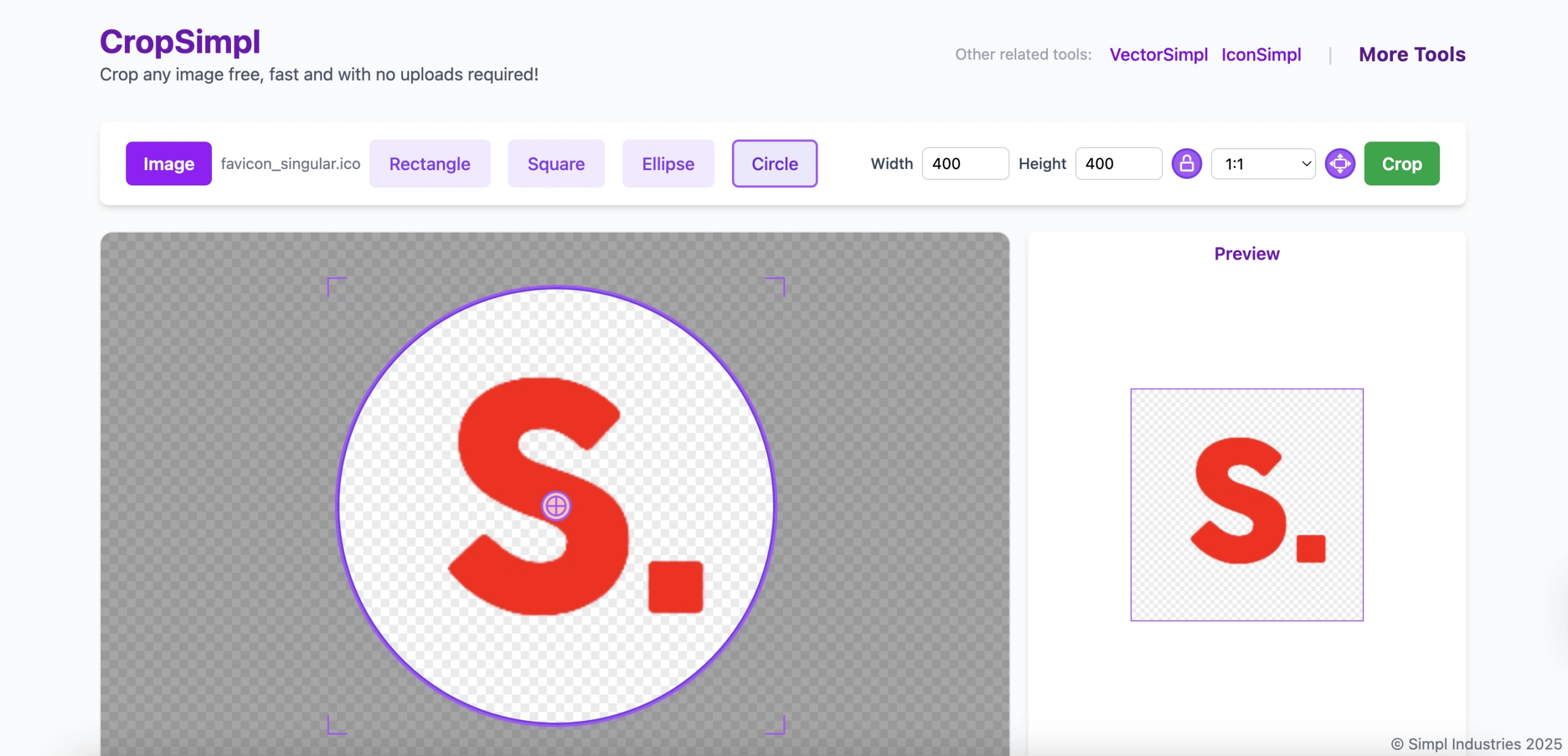1568x756 pixels.
Task: Click the top-right crop corner handle
Action: [x=781, y=282]
